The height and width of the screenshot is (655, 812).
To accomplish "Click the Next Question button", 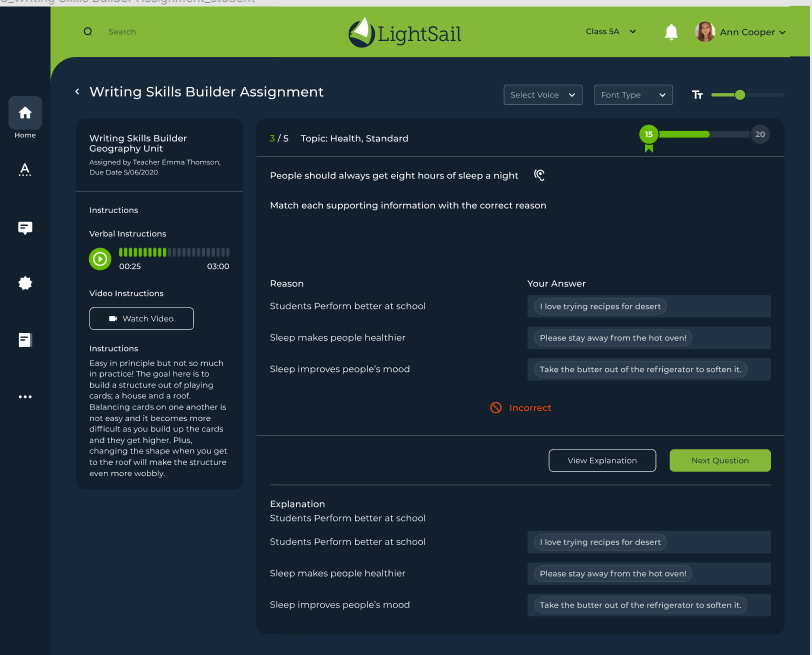I will (x=720, y=460).
